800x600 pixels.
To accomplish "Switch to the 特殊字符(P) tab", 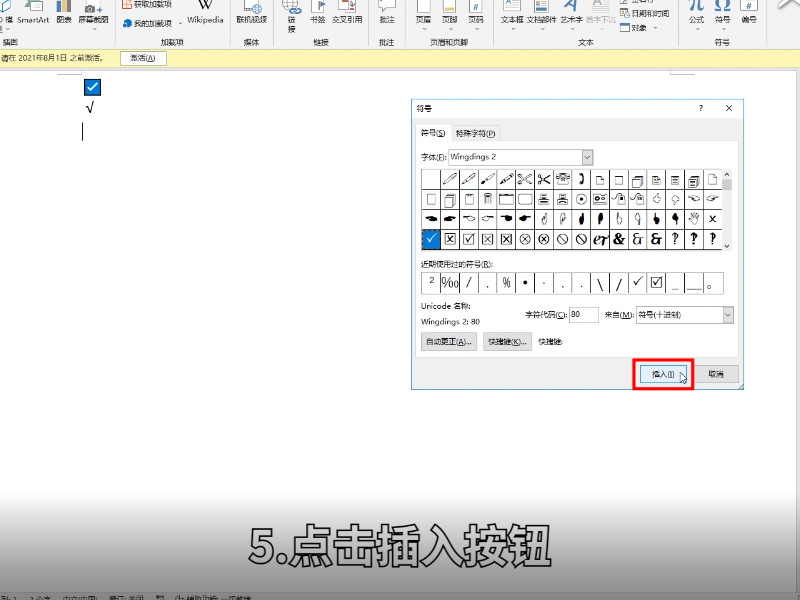I will (x=475, y=133).
